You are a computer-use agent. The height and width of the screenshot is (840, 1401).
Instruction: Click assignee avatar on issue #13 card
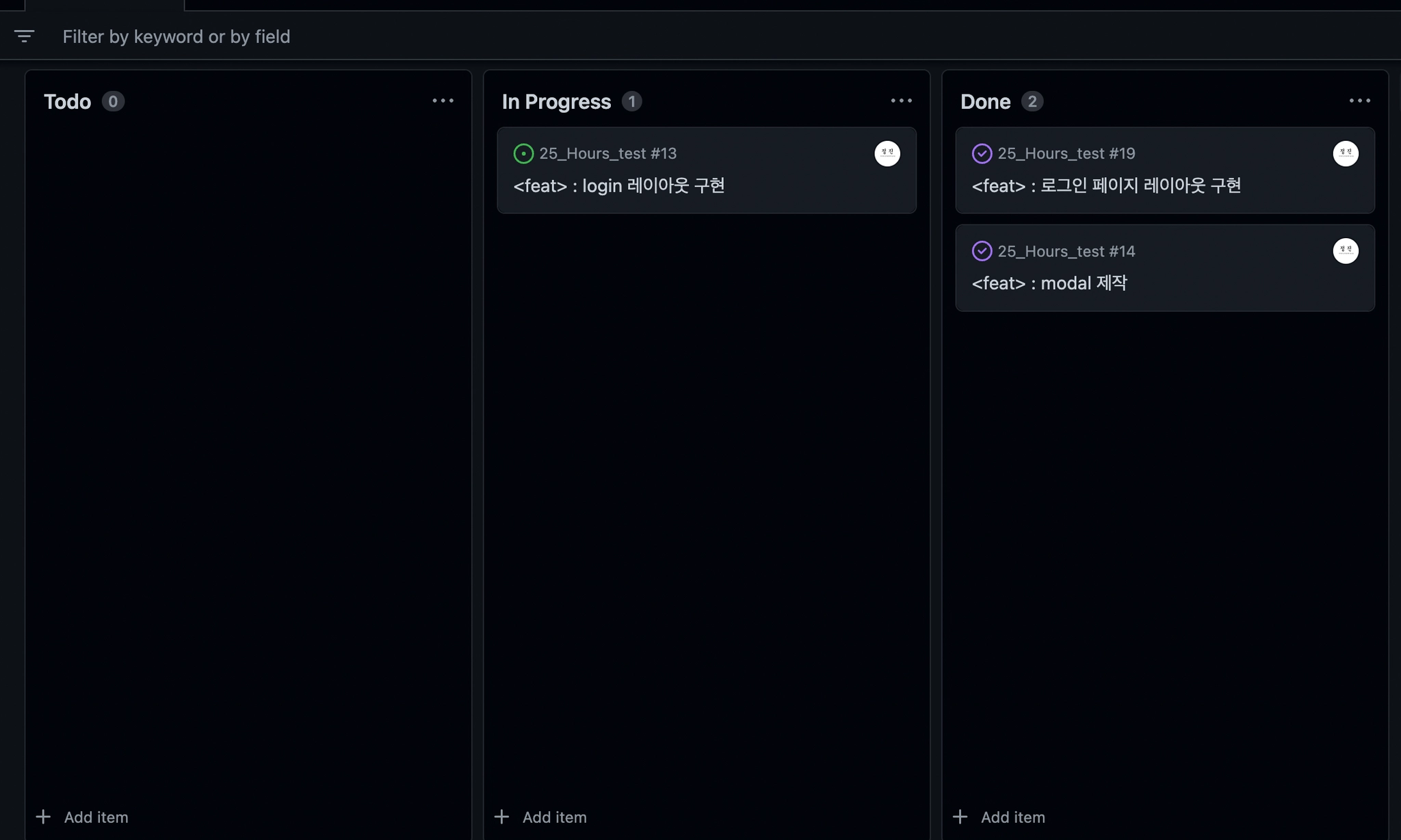(x=887, y=153)
